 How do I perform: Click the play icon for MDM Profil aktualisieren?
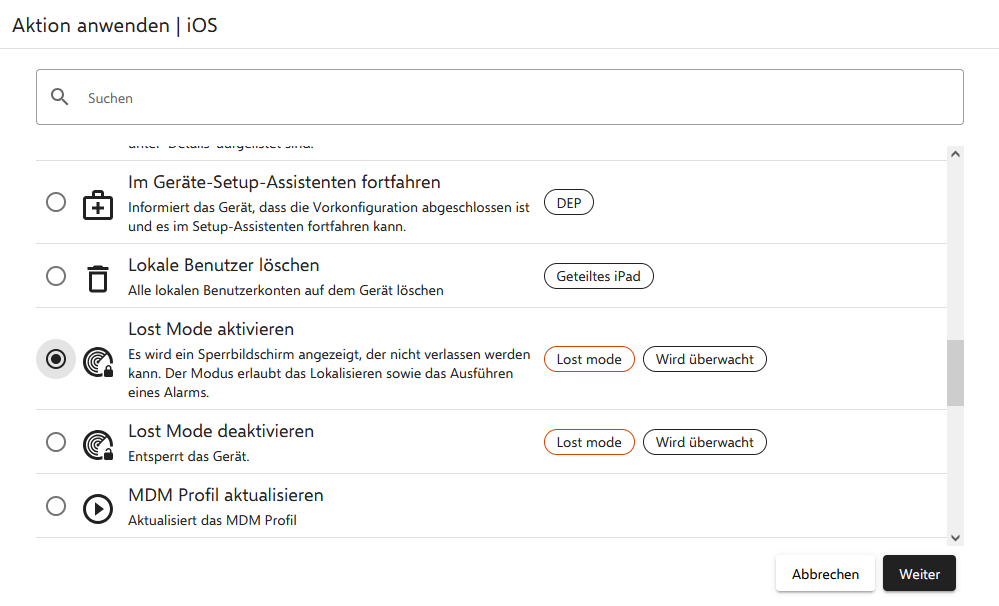tap(98, 508)
